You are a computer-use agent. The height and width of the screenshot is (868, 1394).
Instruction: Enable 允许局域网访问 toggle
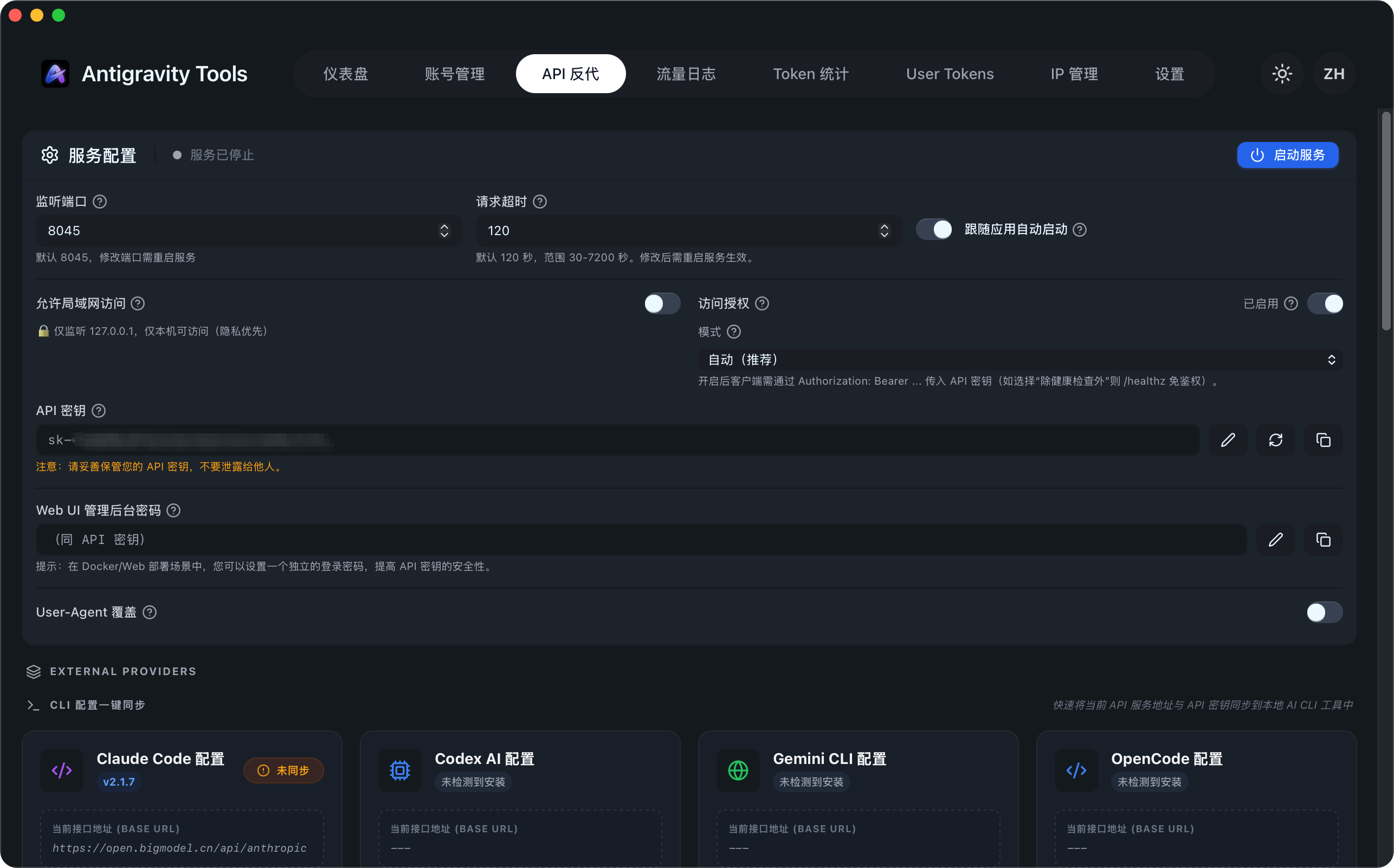click(661, 303)
